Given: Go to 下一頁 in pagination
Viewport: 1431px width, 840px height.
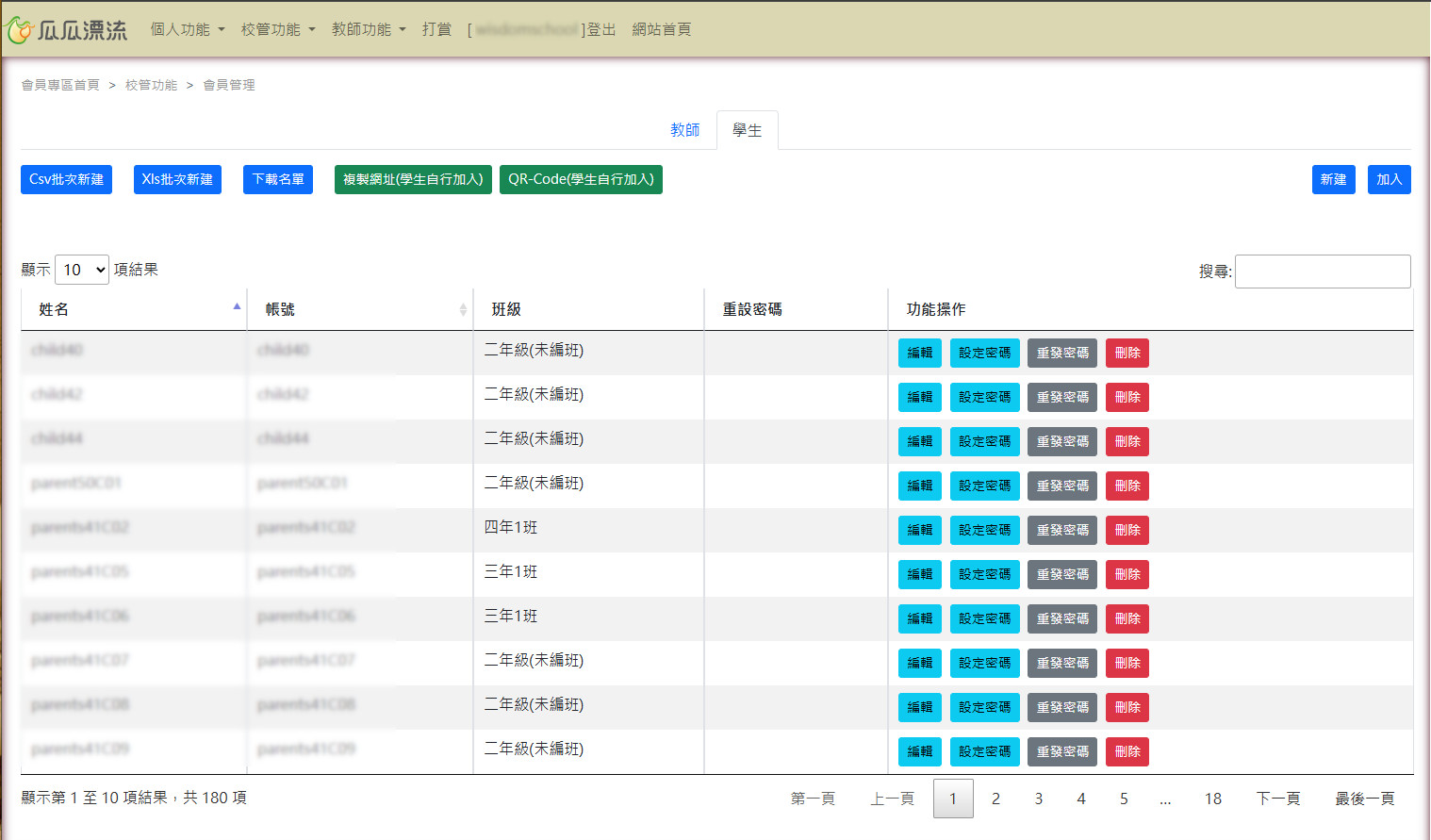Looking at the screenshot, I should [1277, 799].
